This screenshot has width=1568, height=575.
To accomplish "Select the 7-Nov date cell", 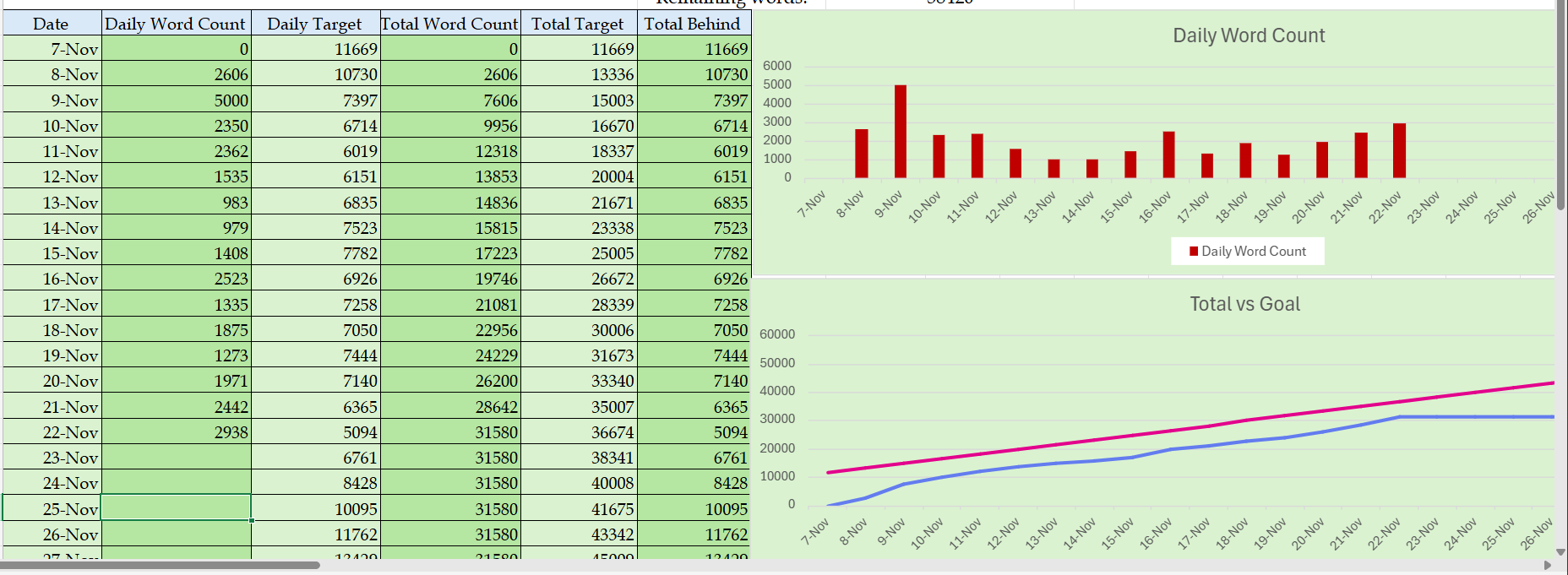I will [52, 49].
